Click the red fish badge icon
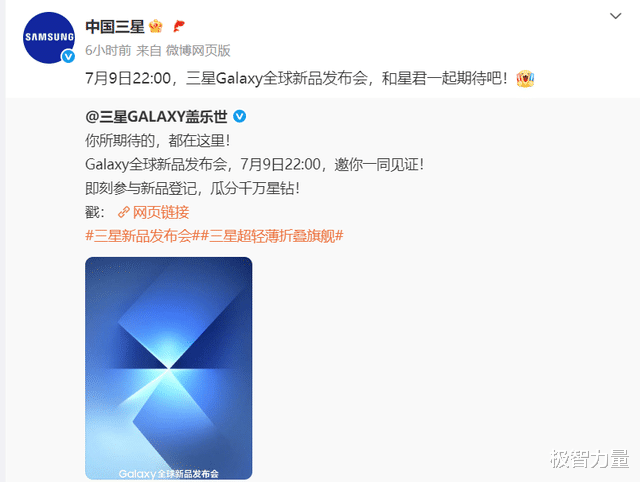The height and width of the screenshot is (482, 640). 178,27
